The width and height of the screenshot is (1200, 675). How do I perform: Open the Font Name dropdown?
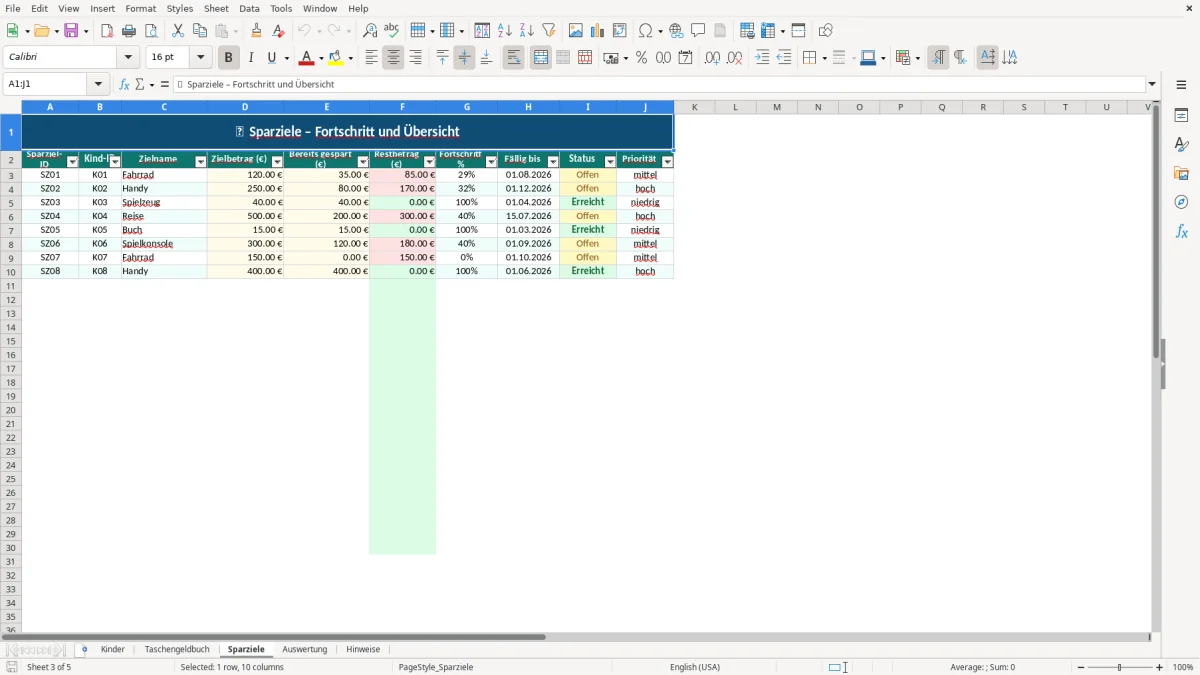pyautogui.click(x=128, y=58)
